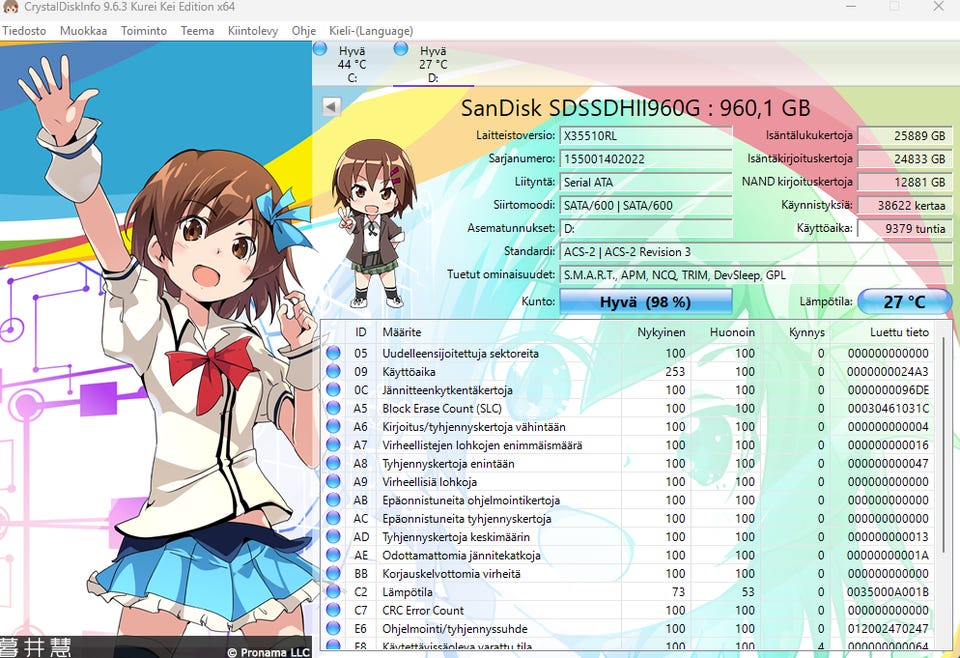Click the blue status orb for drive D:
960x658 pixels.
click(401, 49)
